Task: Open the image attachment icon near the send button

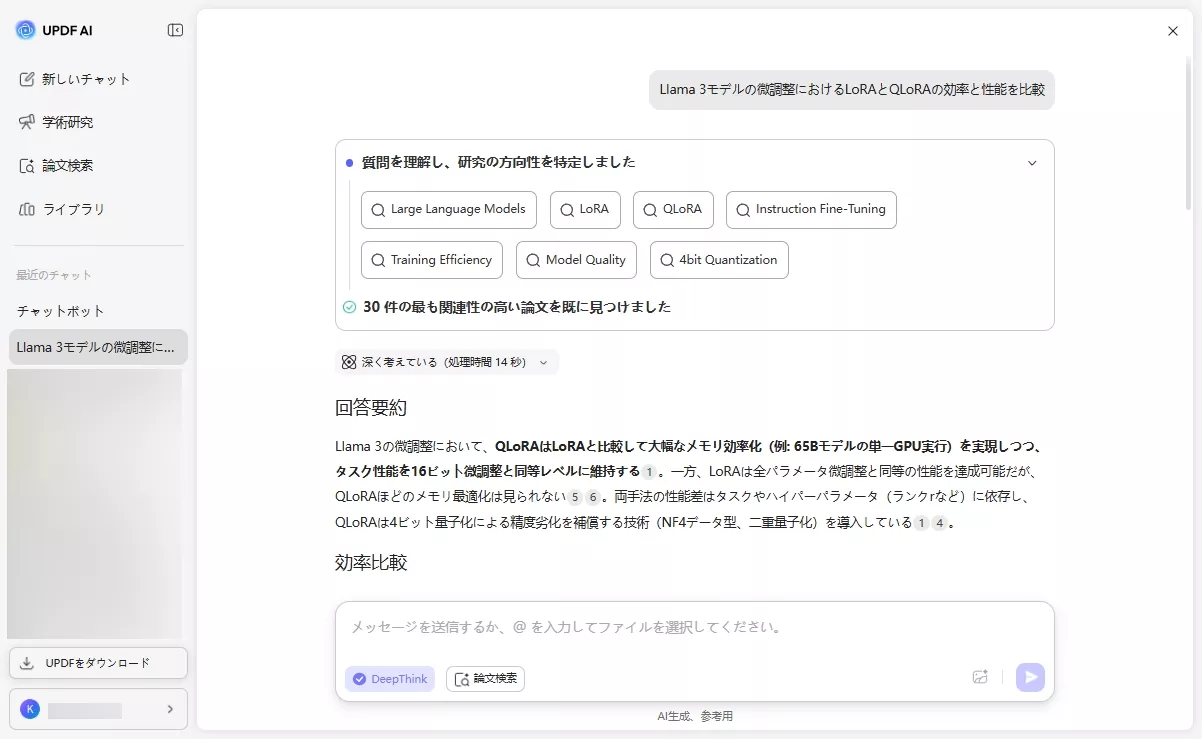Action: pos(980,677)
